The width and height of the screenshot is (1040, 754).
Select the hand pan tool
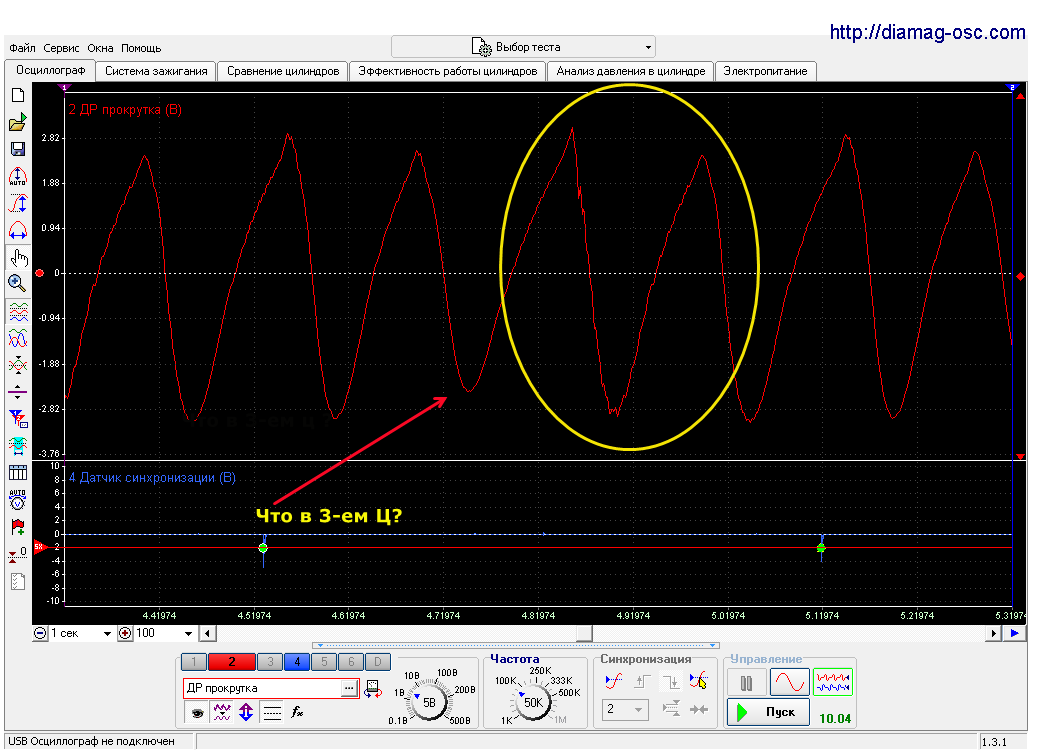pyautogui.click(x=18, y=257)
